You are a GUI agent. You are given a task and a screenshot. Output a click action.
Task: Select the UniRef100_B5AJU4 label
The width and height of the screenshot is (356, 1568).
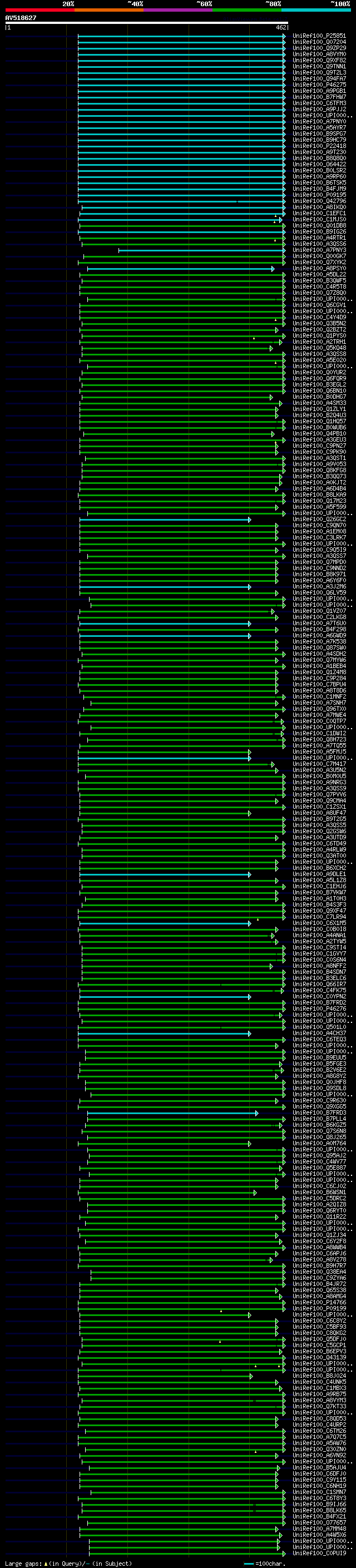pos(319,1467)
